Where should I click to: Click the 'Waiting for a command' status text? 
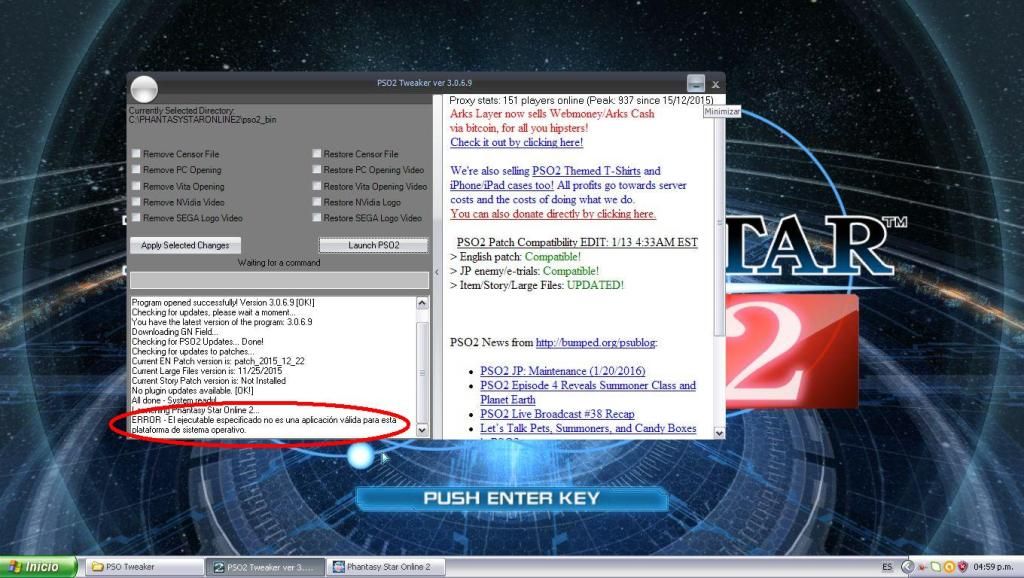pyautogui.click(x=279, y=263)
